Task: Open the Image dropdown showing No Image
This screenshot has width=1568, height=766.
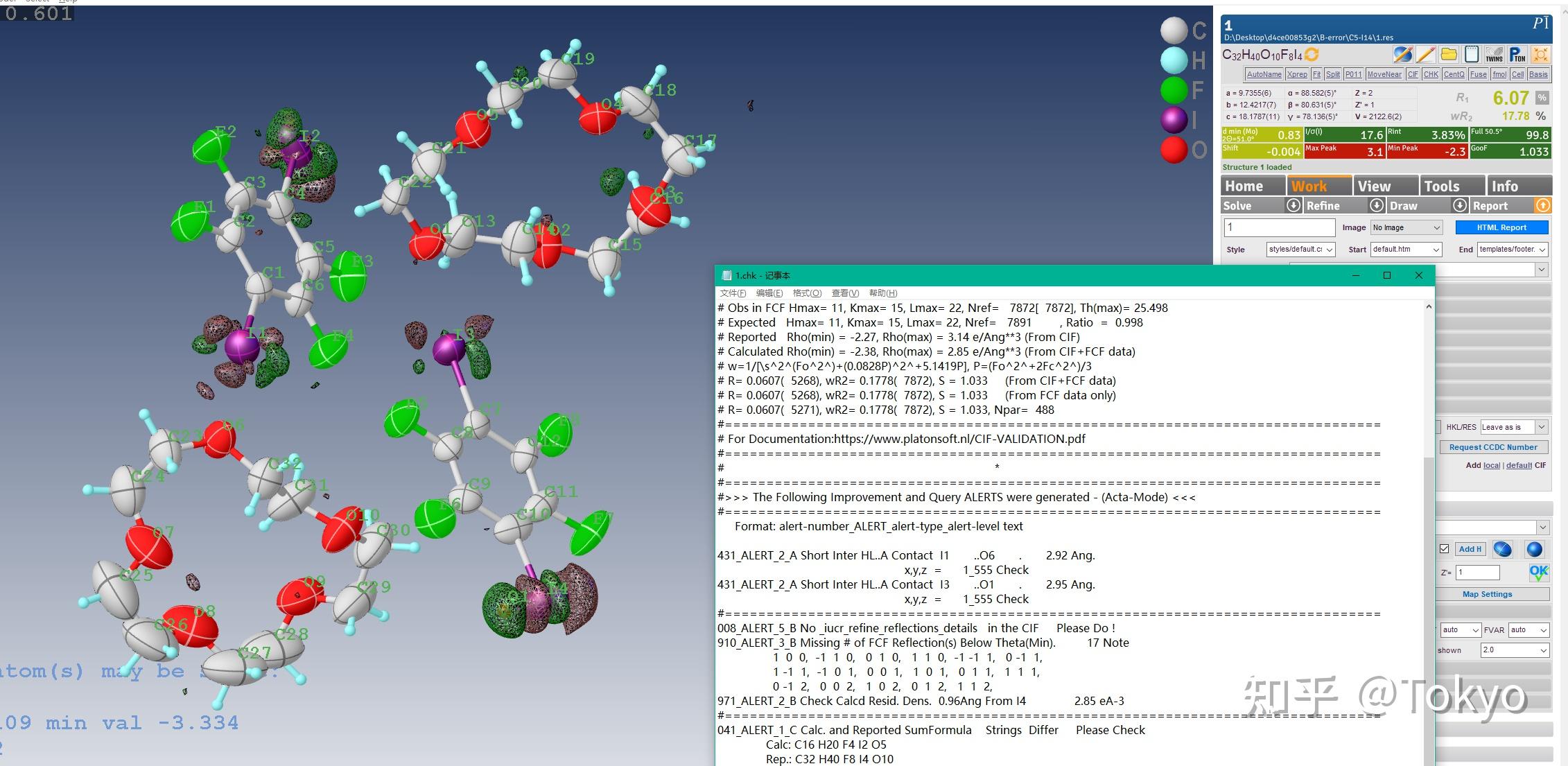Action: [x=1406, y=227]
